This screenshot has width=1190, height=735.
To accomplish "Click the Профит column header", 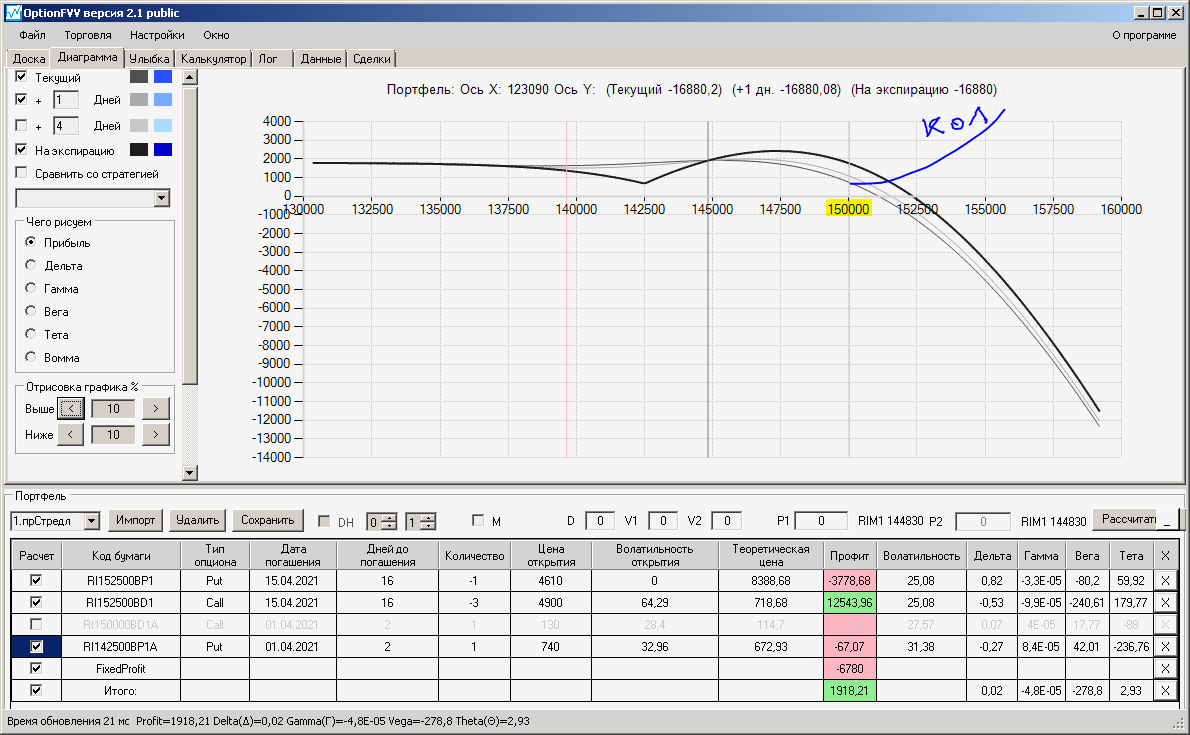I will (849, 556).
